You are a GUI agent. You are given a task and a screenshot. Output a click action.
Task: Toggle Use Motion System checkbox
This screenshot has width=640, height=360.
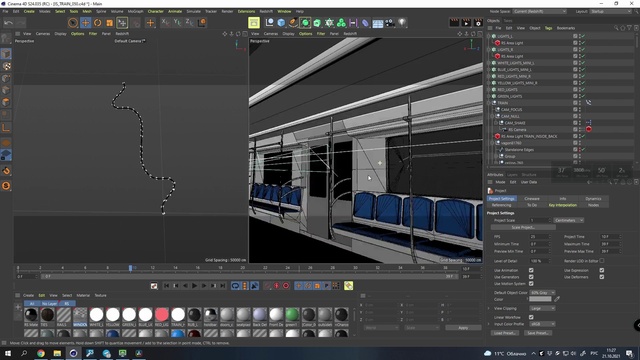[x=531, y=283]
